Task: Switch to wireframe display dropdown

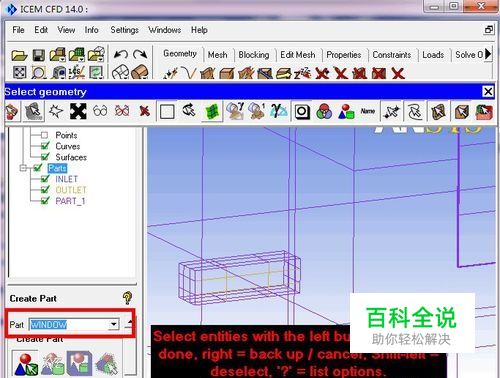Action: [x=120, y=72]
